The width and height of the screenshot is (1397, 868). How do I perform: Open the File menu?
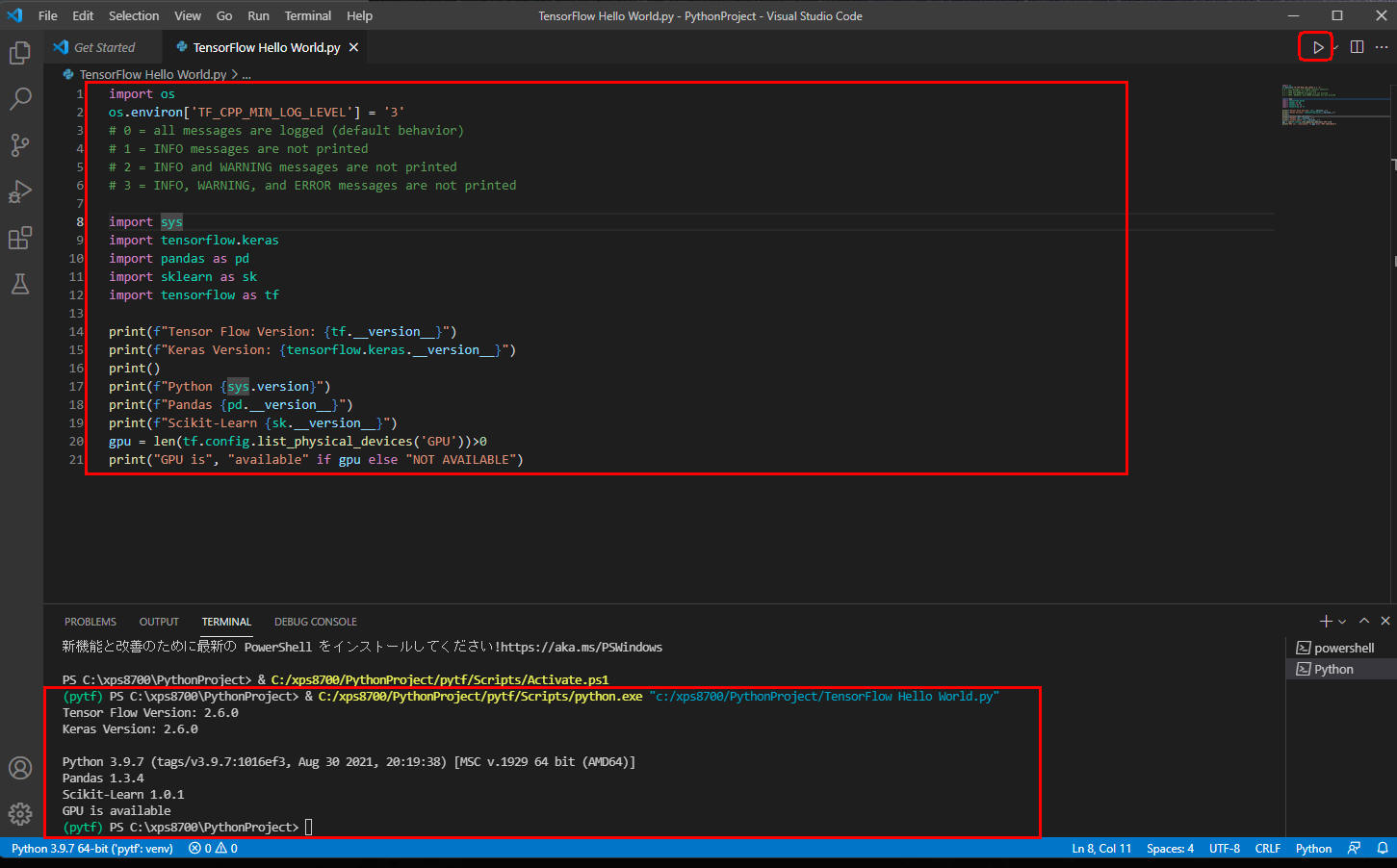point(48,15)
